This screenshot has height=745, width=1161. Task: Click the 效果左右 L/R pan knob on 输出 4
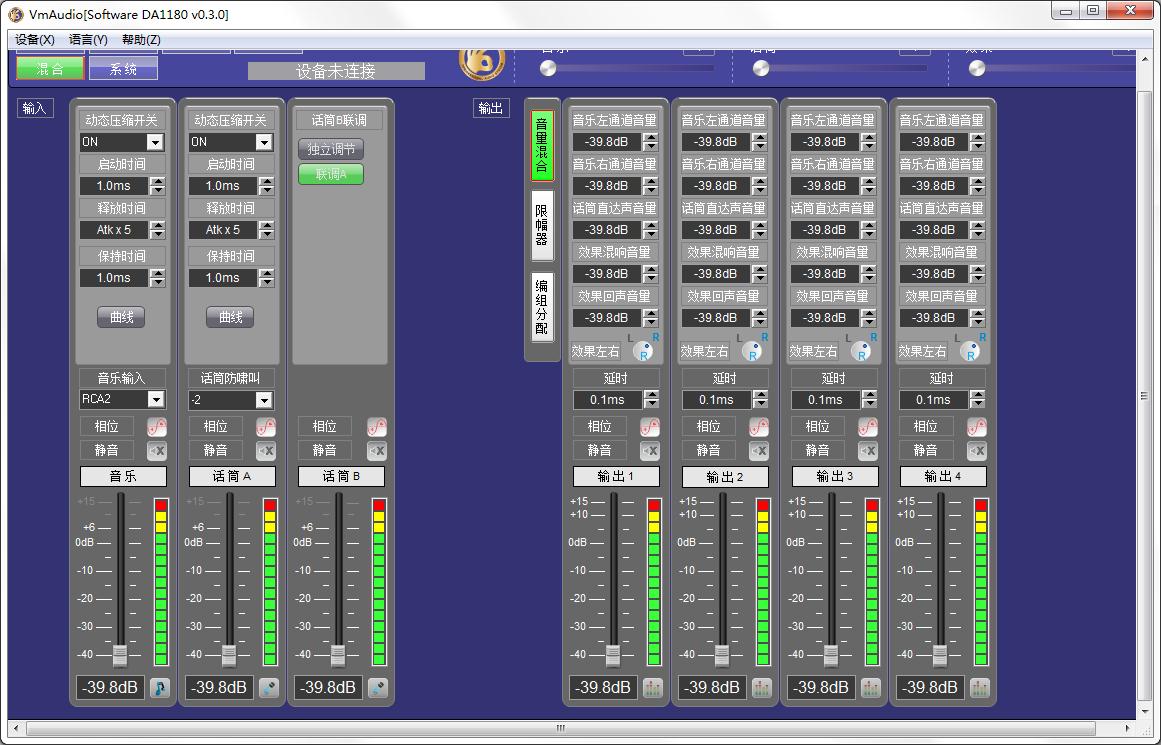(969, 351)
